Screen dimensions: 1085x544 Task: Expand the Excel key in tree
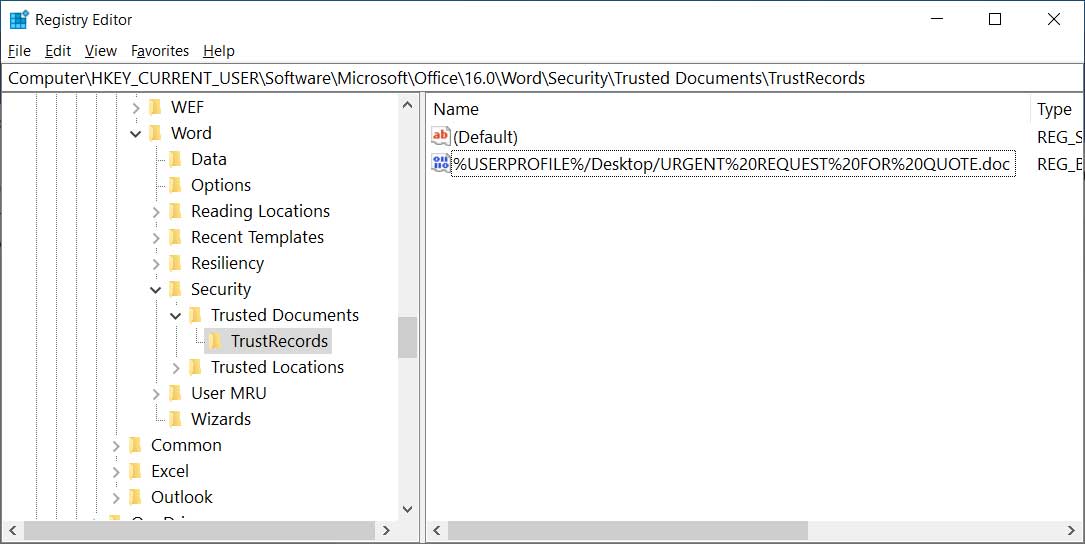tap(116, 471)
